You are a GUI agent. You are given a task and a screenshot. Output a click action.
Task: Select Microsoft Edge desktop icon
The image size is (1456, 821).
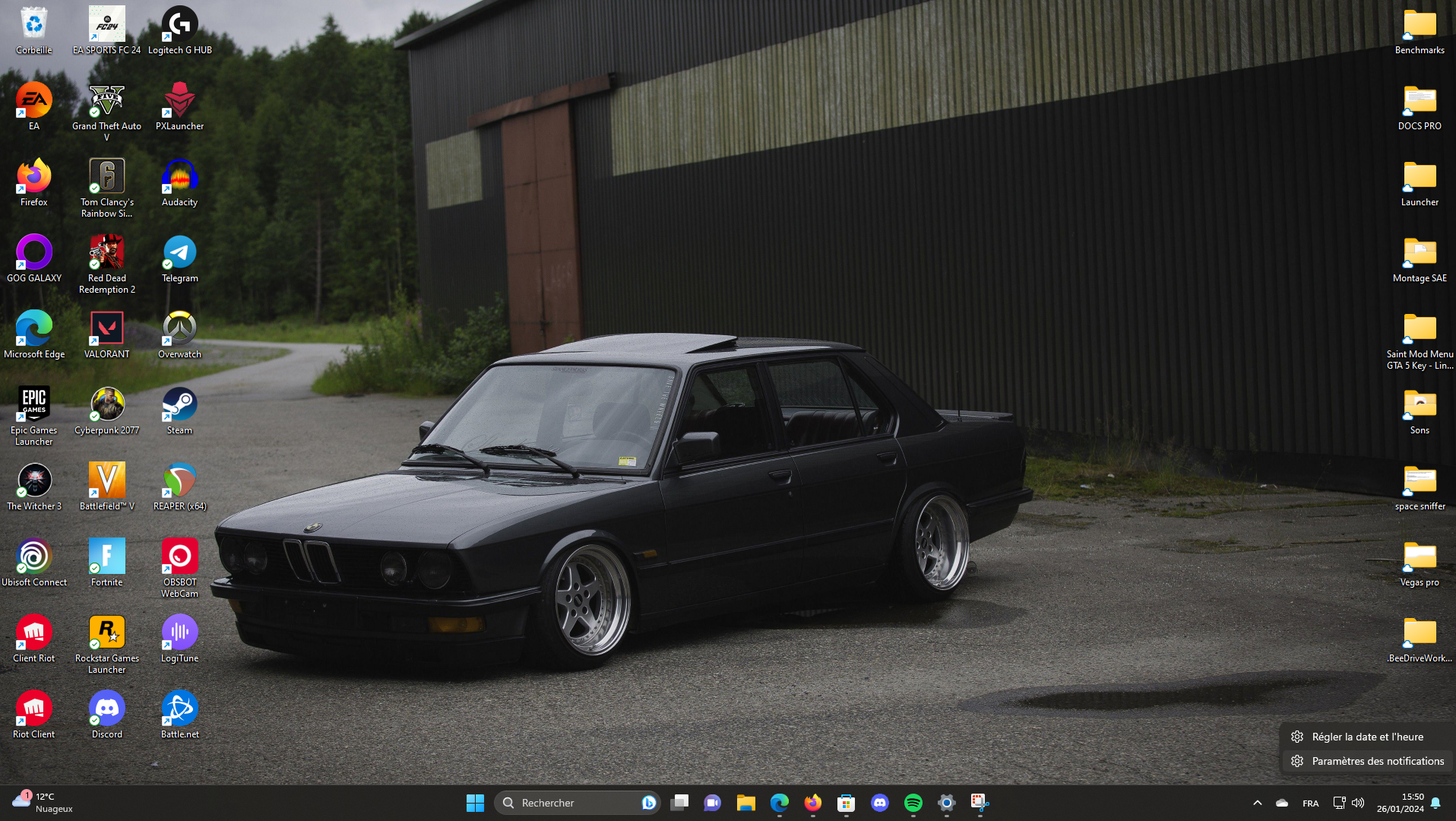pyautogui.click(x=34, y=334)
